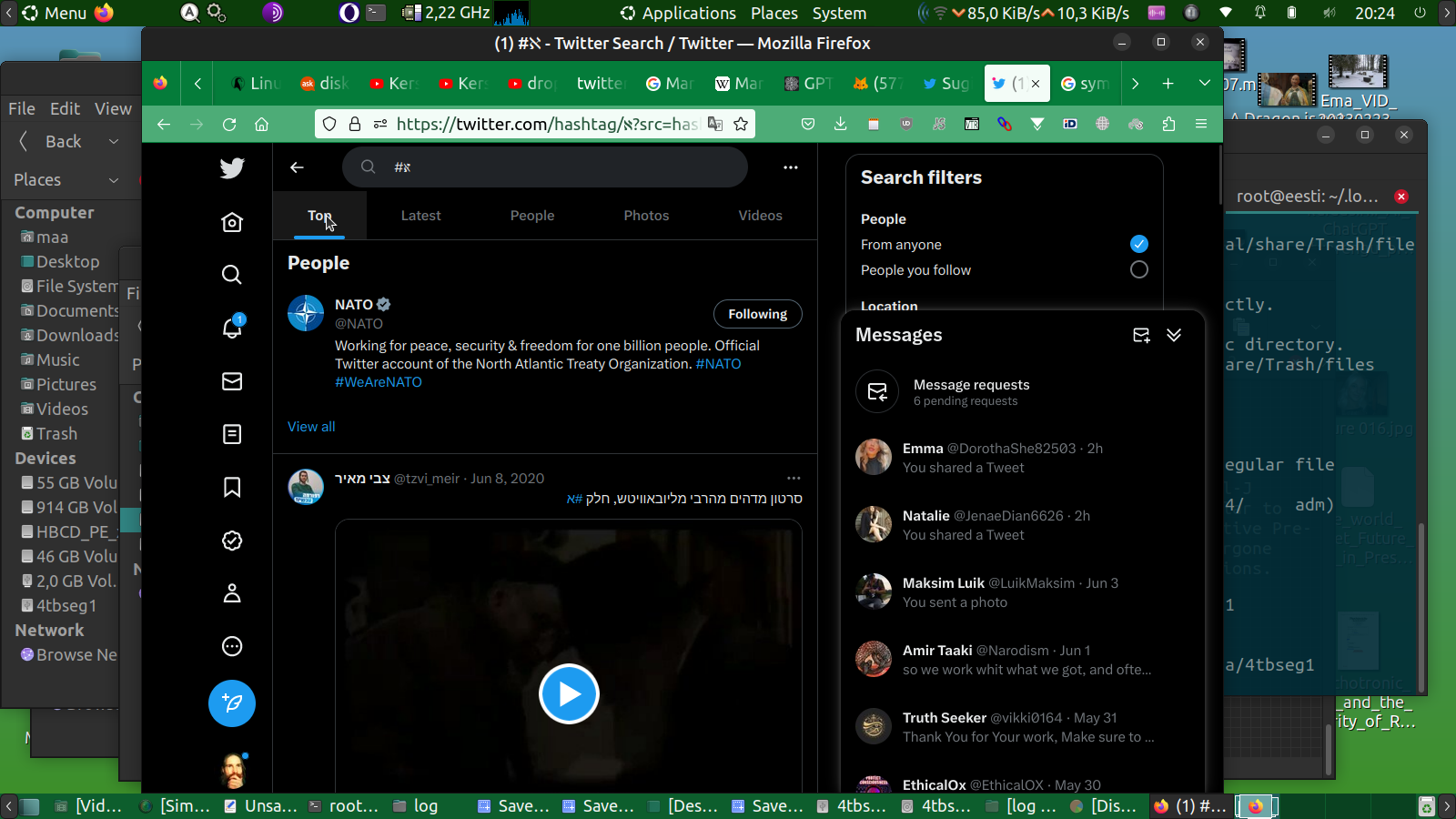Open Notifications bell in Twitter sidebar
Viewport: 1456px width, 819px height.
coord(232,328)
